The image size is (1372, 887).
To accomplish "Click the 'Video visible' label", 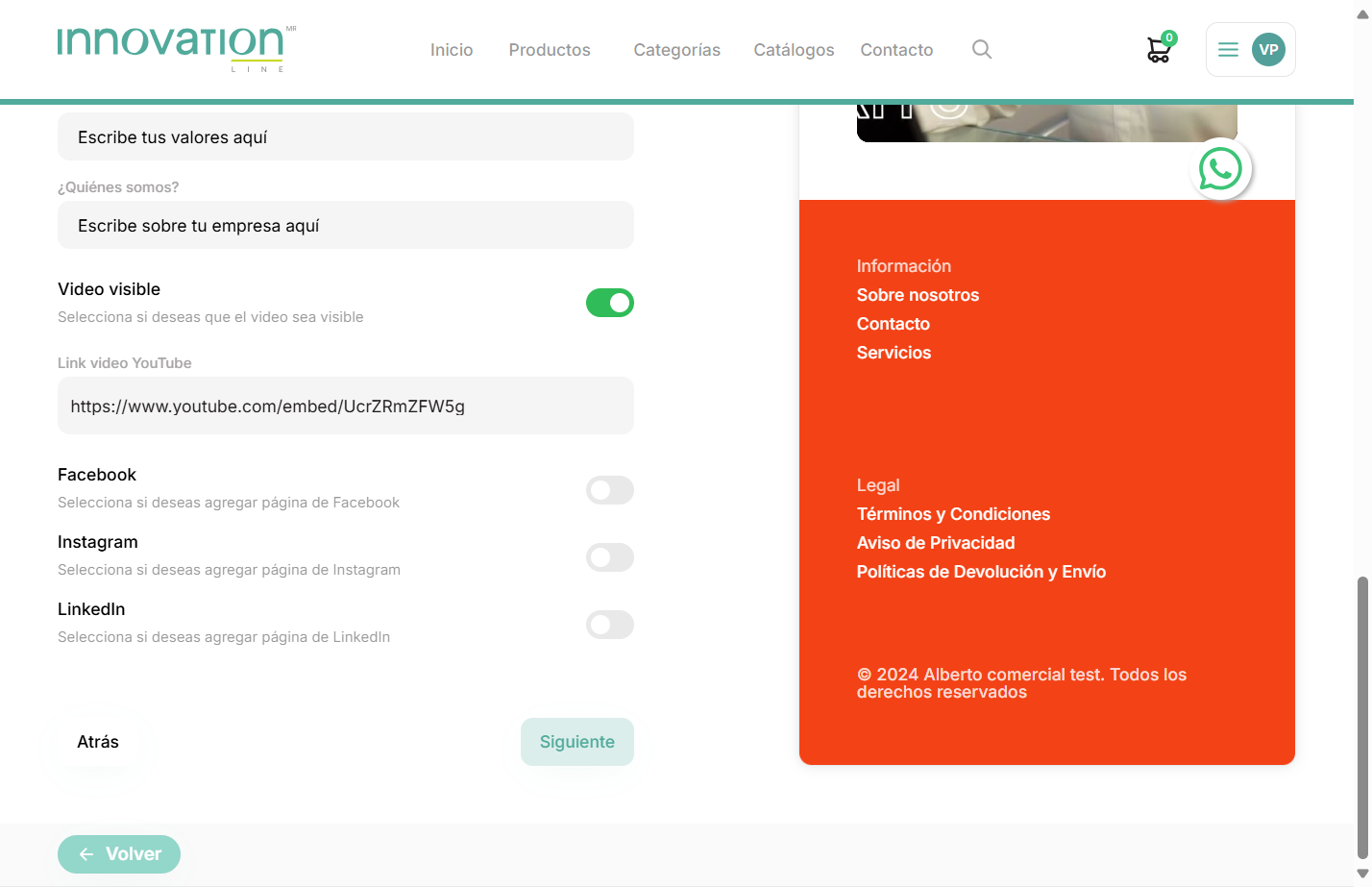I will click(109, 289).
